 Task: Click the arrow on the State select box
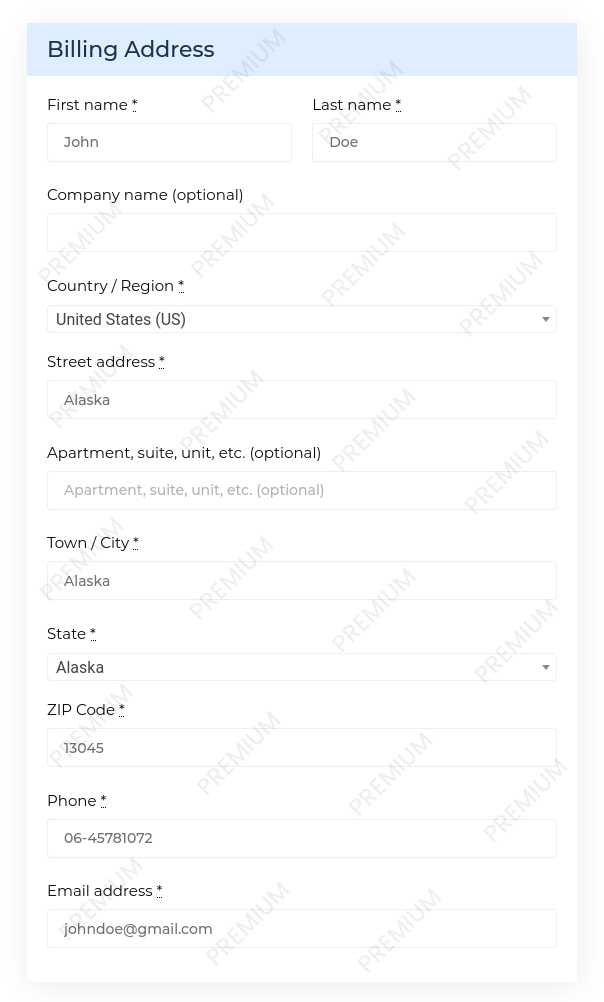coord(546,667)
